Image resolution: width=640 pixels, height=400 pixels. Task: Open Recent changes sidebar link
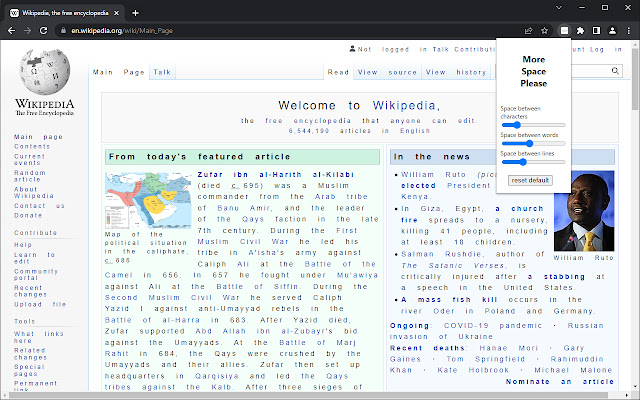pos(30,291)
